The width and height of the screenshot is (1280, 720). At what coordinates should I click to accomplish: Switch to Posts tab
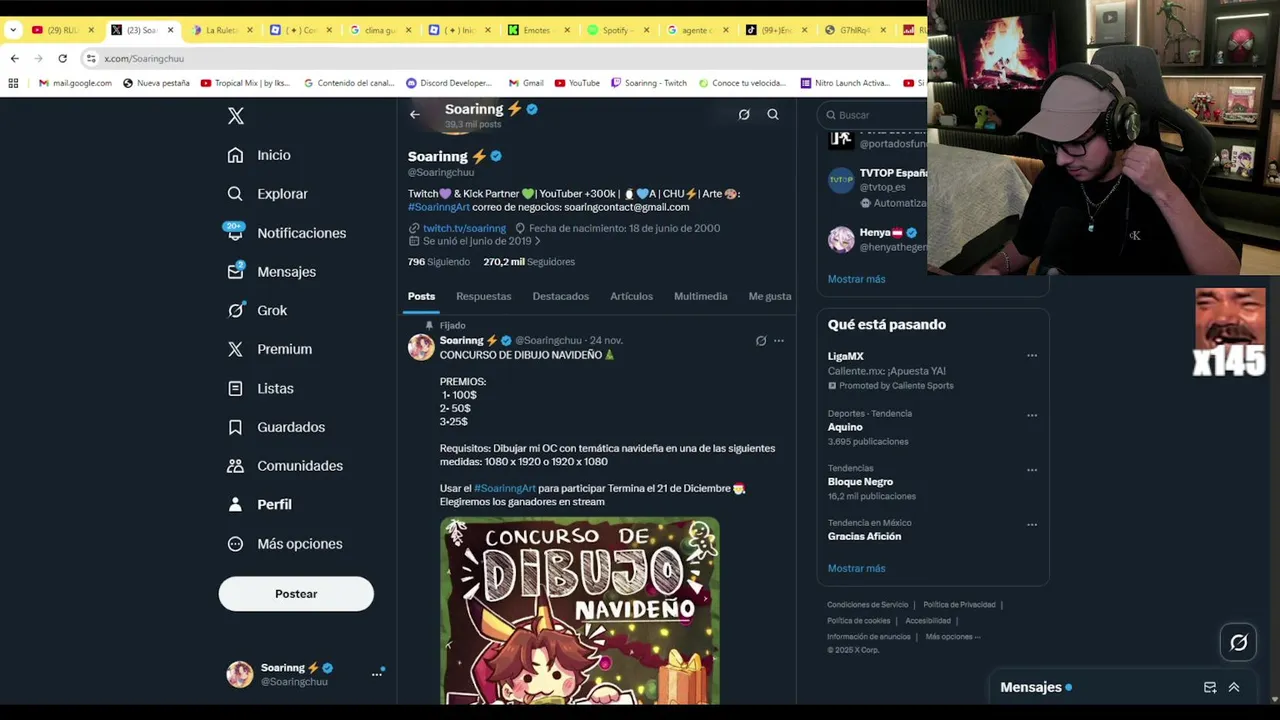coord(421,296)
